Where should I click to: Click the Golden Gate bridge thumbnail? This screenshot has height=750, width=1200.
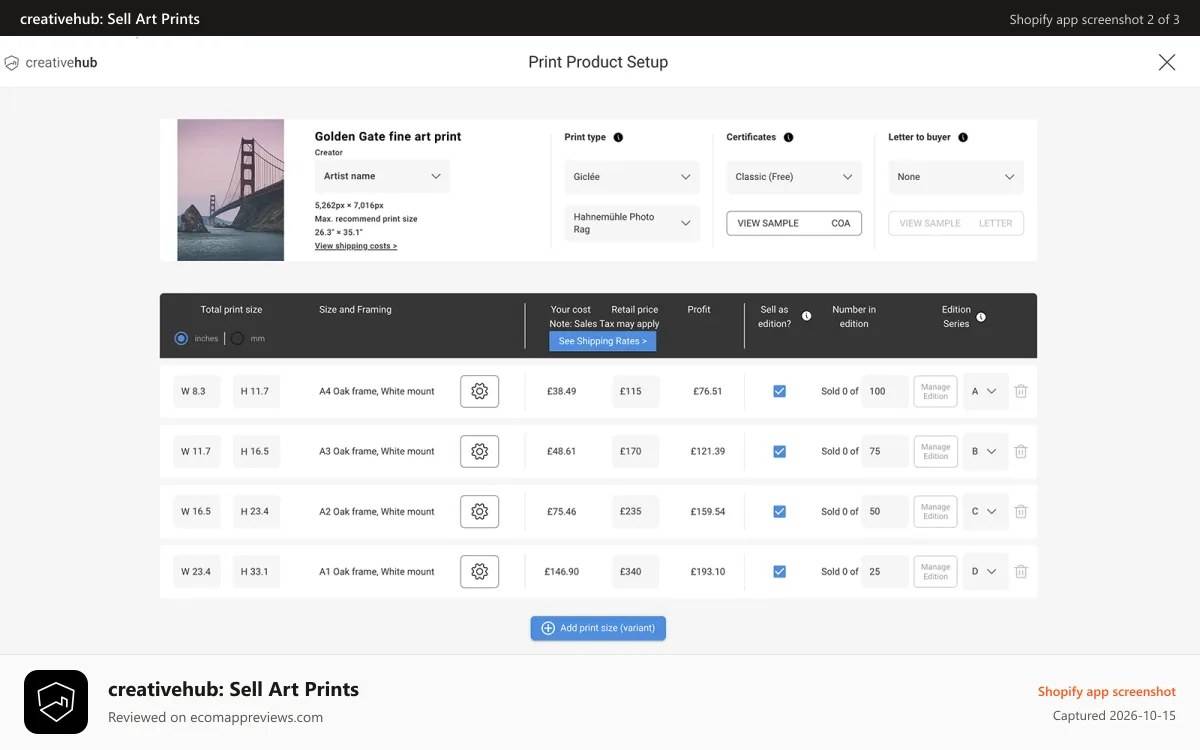click(231, 190)
